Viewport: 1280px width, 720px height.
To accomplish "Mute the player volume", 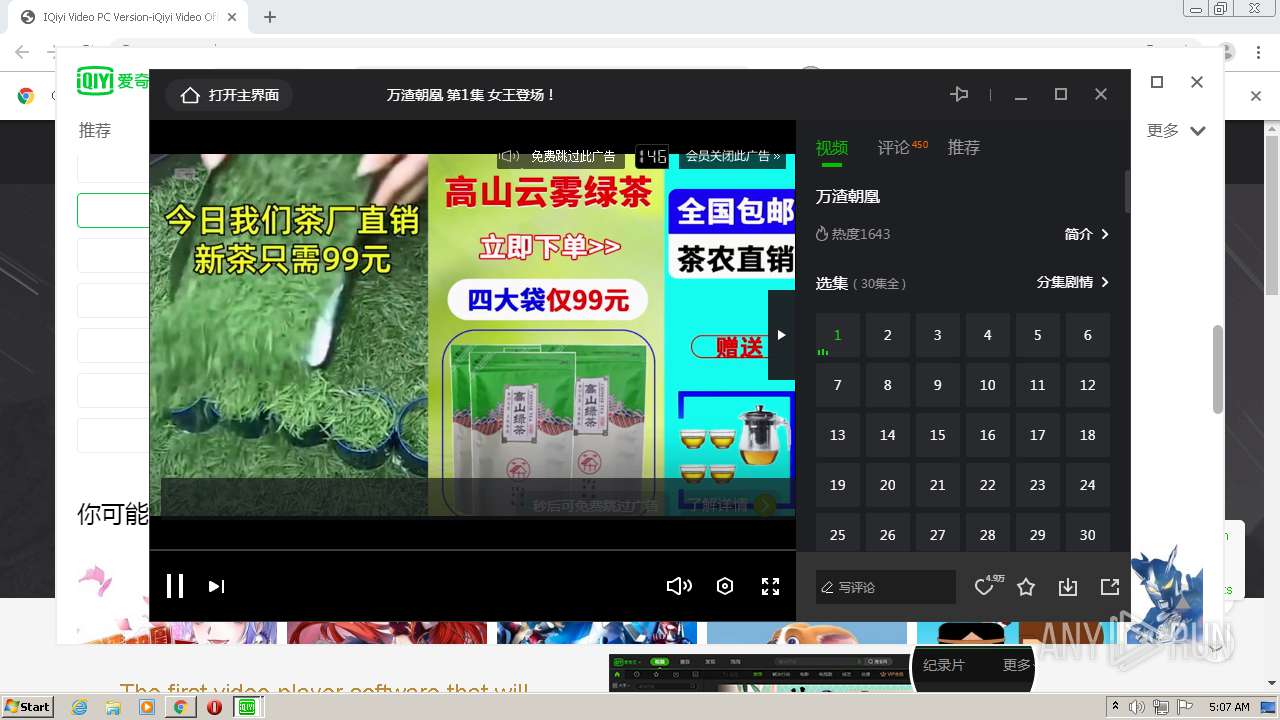I will [679, 587].
